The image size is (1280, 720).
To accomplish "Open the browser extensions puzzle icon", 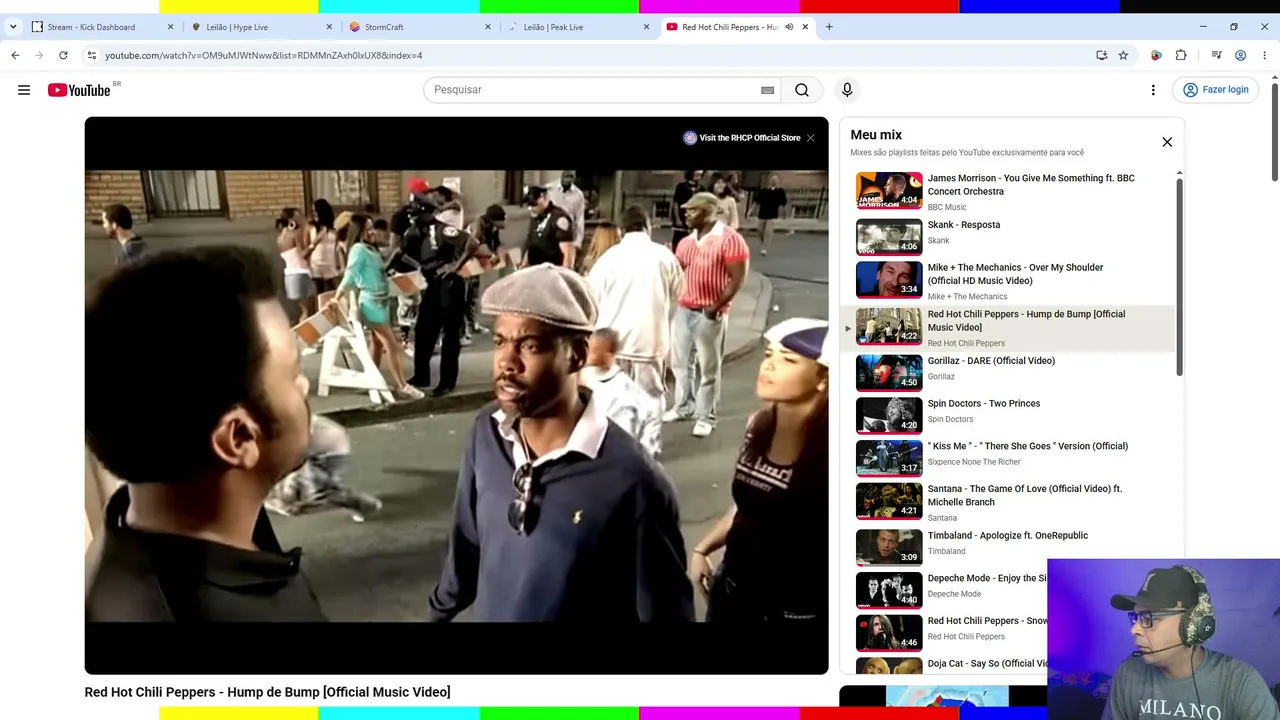I will 1181,55.
